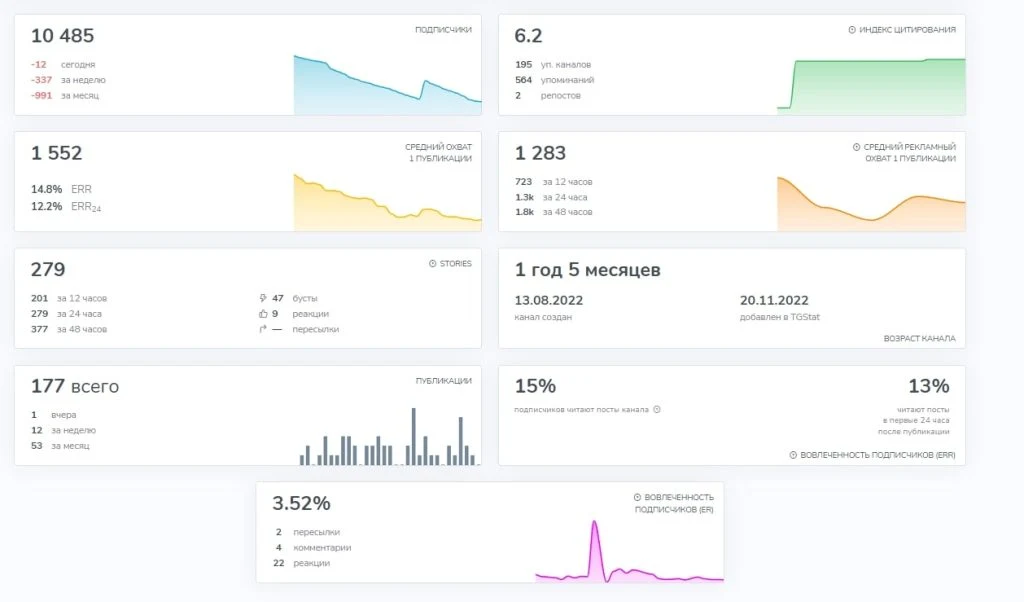The image size is (1024, 602).
Task: Select the 15% subscribers reading value
Action: (536, 387)
